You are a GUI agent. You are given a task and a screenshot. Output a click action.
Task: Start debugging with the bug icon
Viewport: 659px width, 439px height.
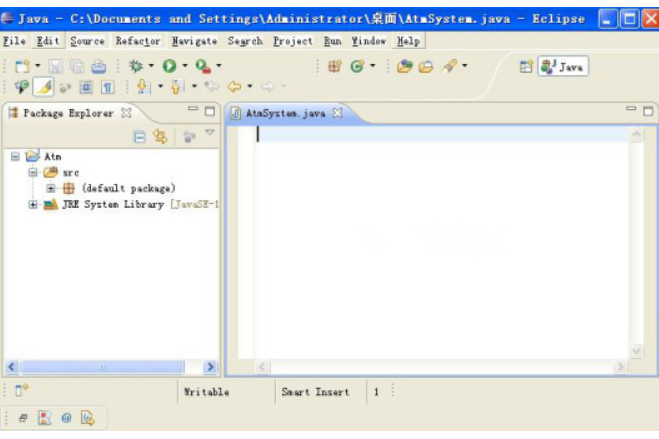[135, 66]
